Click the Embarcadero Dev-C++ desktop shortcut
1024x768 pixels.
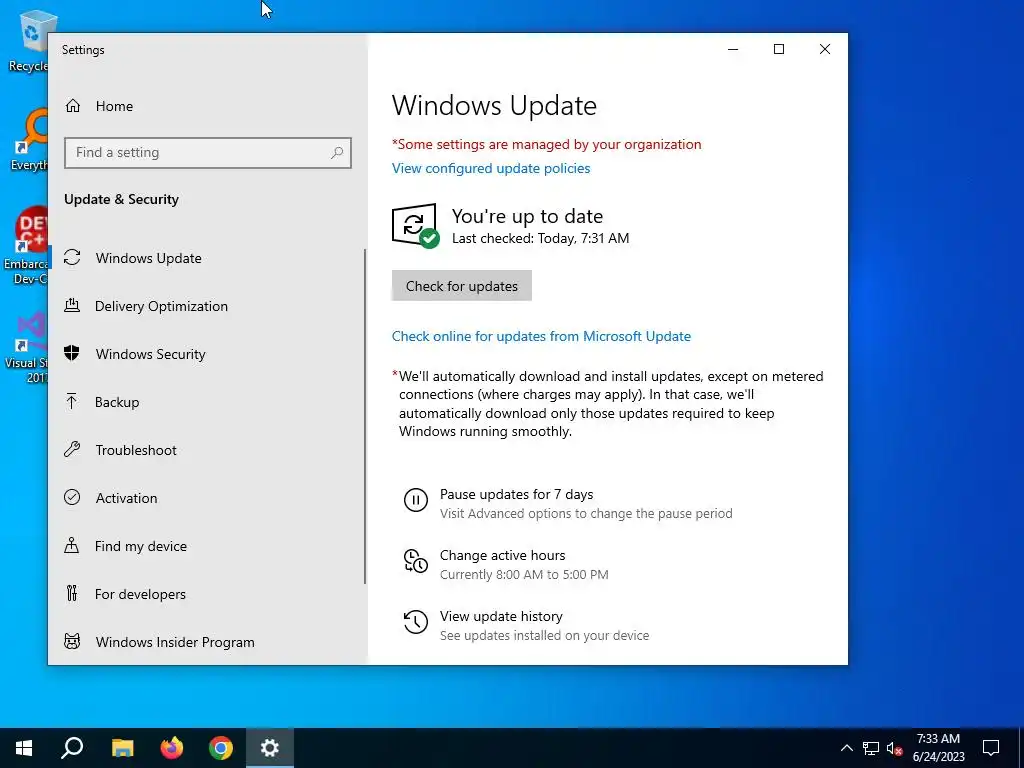click(26, 246)
